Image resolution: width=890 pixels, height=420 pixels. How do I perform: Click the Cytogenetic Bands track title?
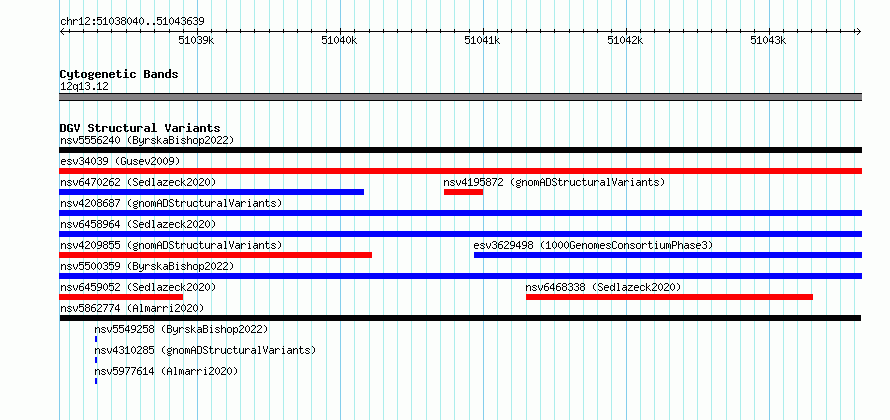[119, 74]
